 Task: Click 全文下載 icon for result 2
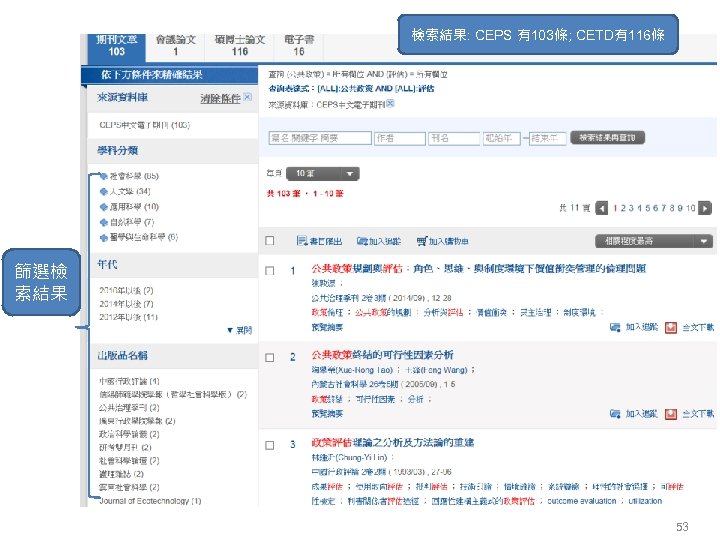(x=671, y=414)
